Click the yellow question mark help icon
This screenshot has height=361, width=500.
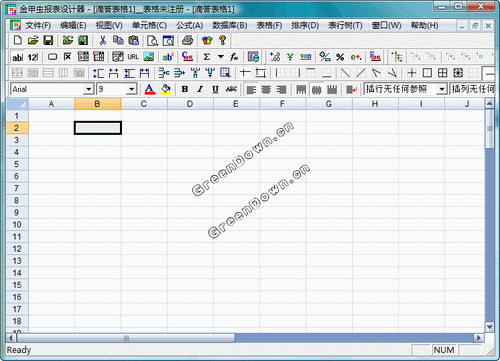(x=222, y=40)
